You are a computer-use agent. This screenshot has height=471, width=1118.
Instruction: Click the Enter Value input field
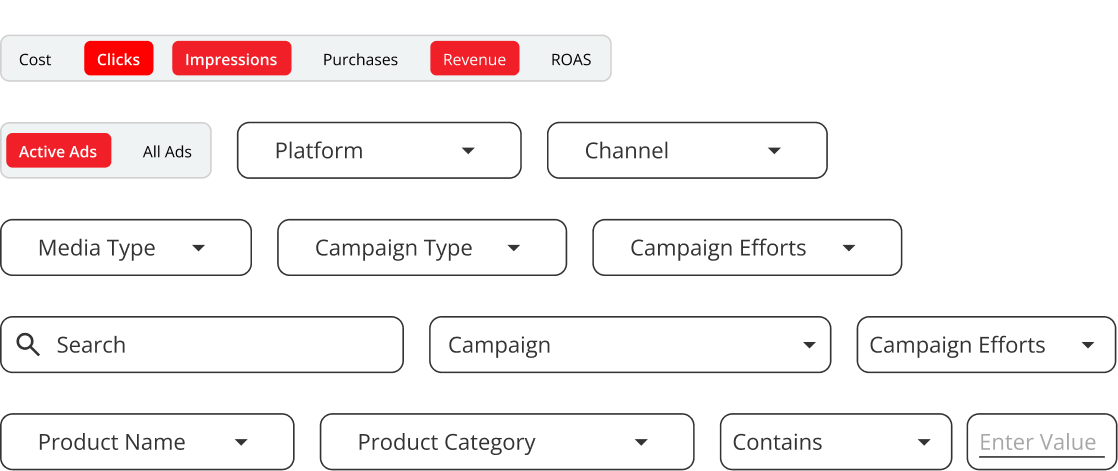(1040, 442)
